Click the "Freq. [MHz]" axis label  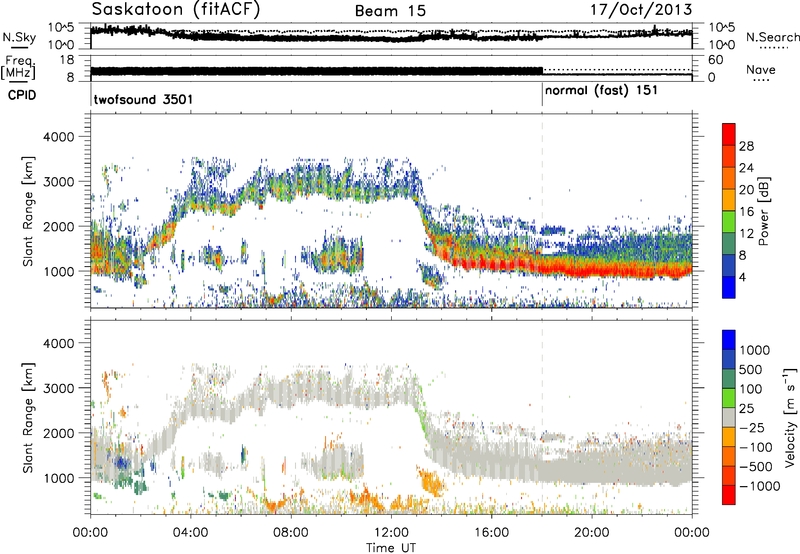point(18,67)
